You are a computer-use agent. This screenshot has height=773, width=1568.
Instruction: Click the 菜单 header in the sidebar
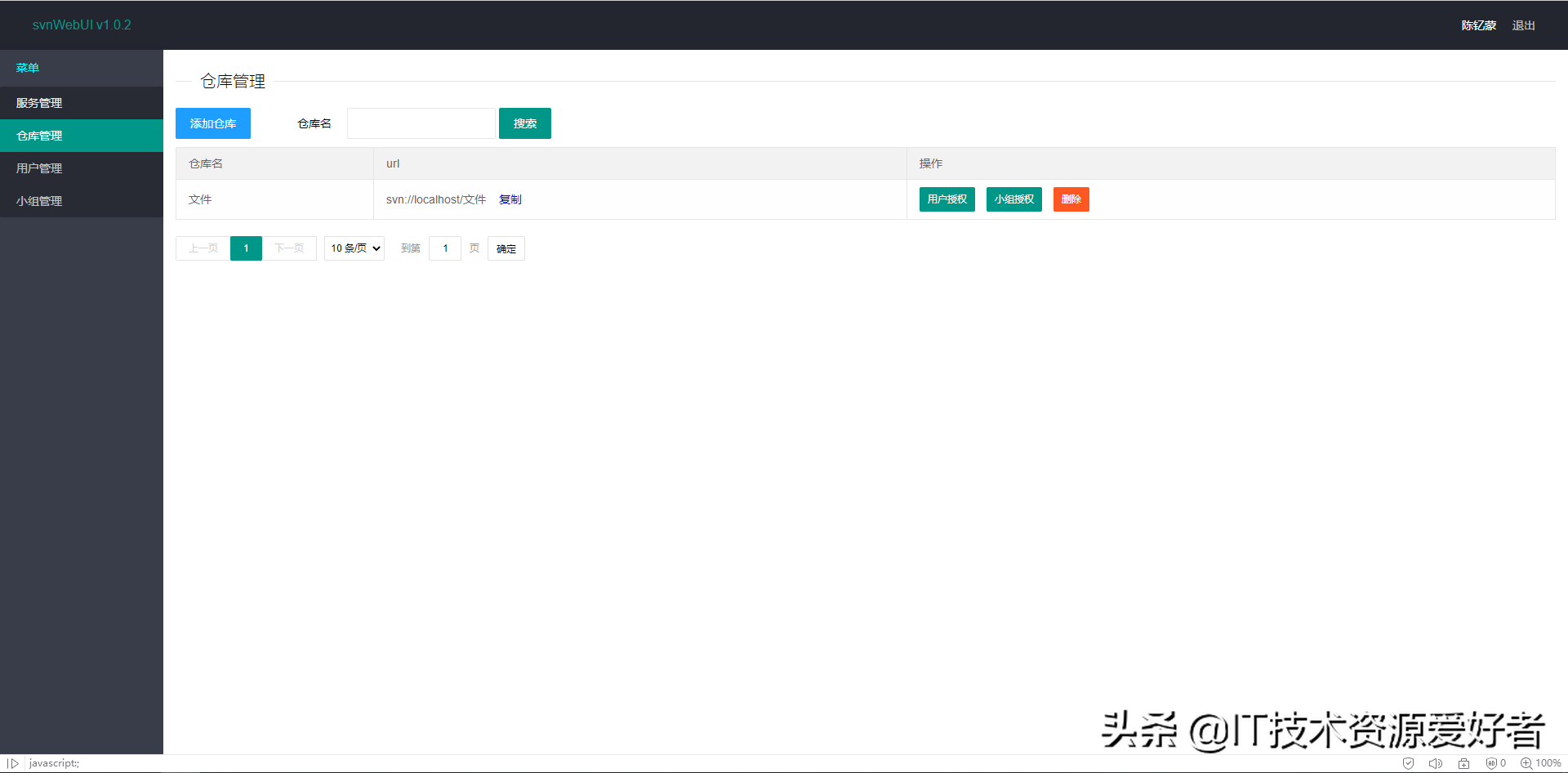click(x=27, y=68)
